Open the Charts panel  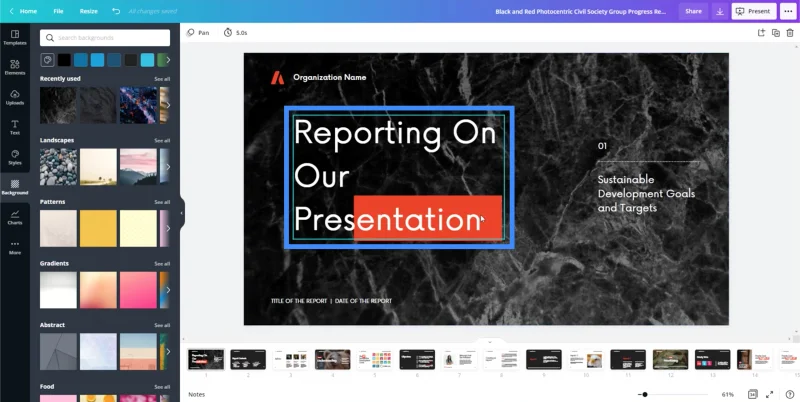[x=15, y=217]
